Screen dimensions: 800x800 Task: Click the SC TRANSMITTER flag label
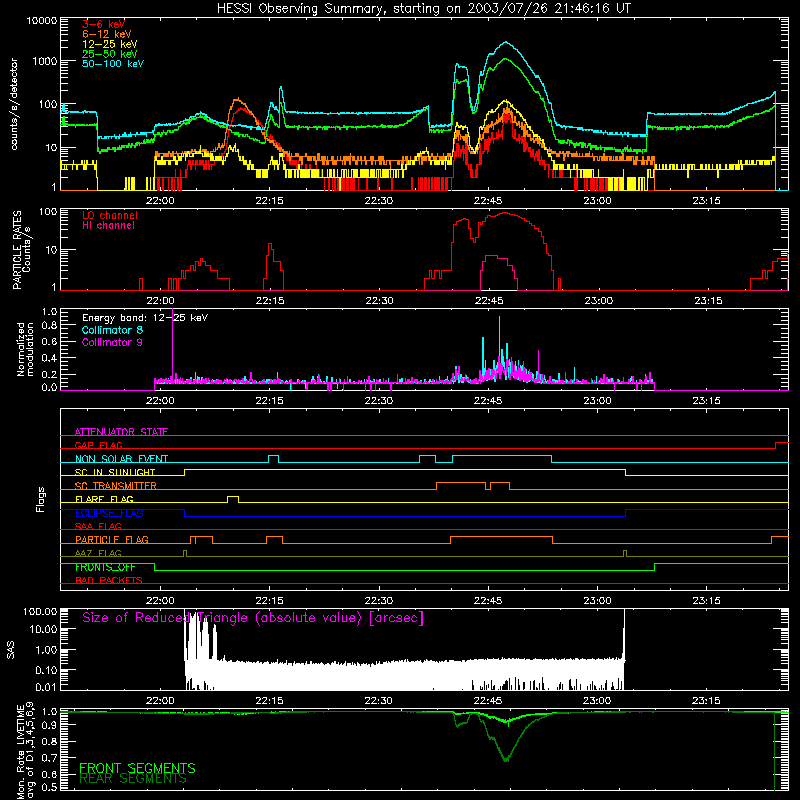coord(116,485)
